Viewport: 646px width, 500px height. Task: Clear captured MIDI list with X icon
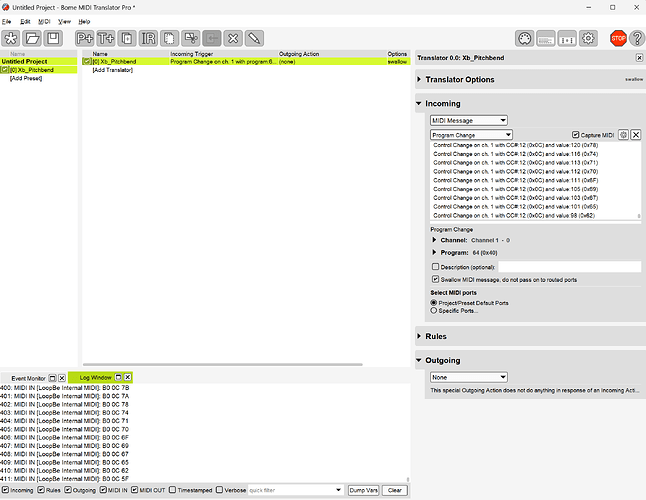636,135
